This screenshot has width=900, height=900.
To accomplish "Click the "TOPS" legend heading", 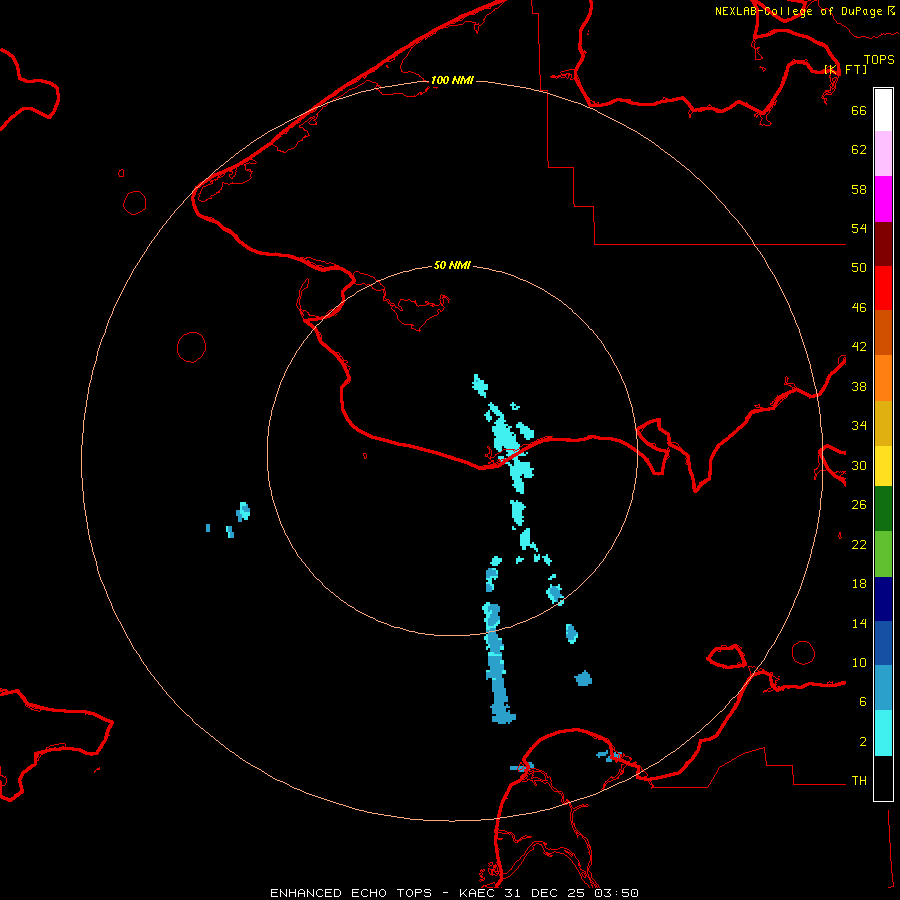I will [879, 60].
